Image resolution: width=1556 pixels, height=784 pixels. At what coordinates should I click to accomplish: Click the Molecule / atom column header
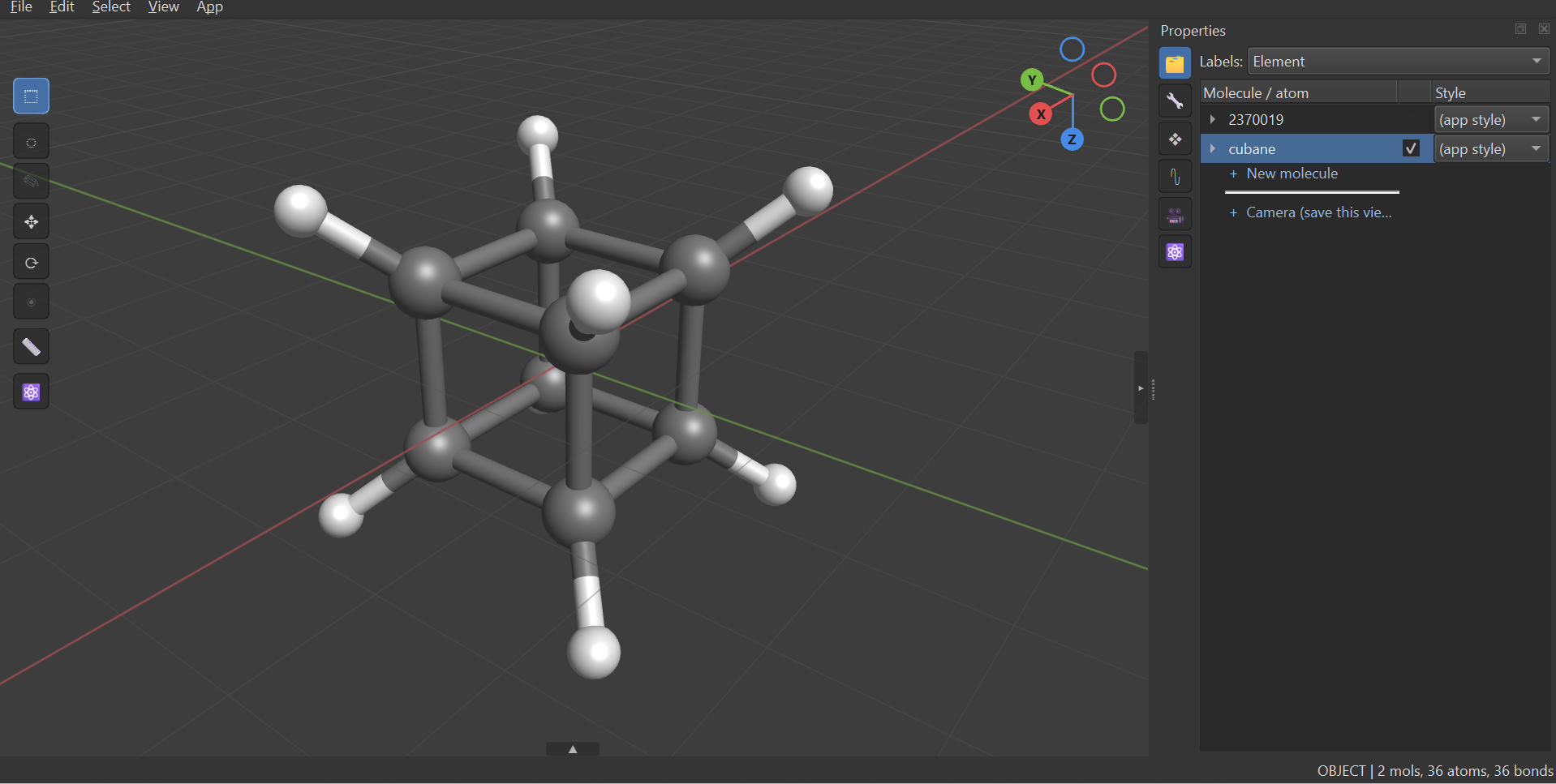tap(1299, 92)
